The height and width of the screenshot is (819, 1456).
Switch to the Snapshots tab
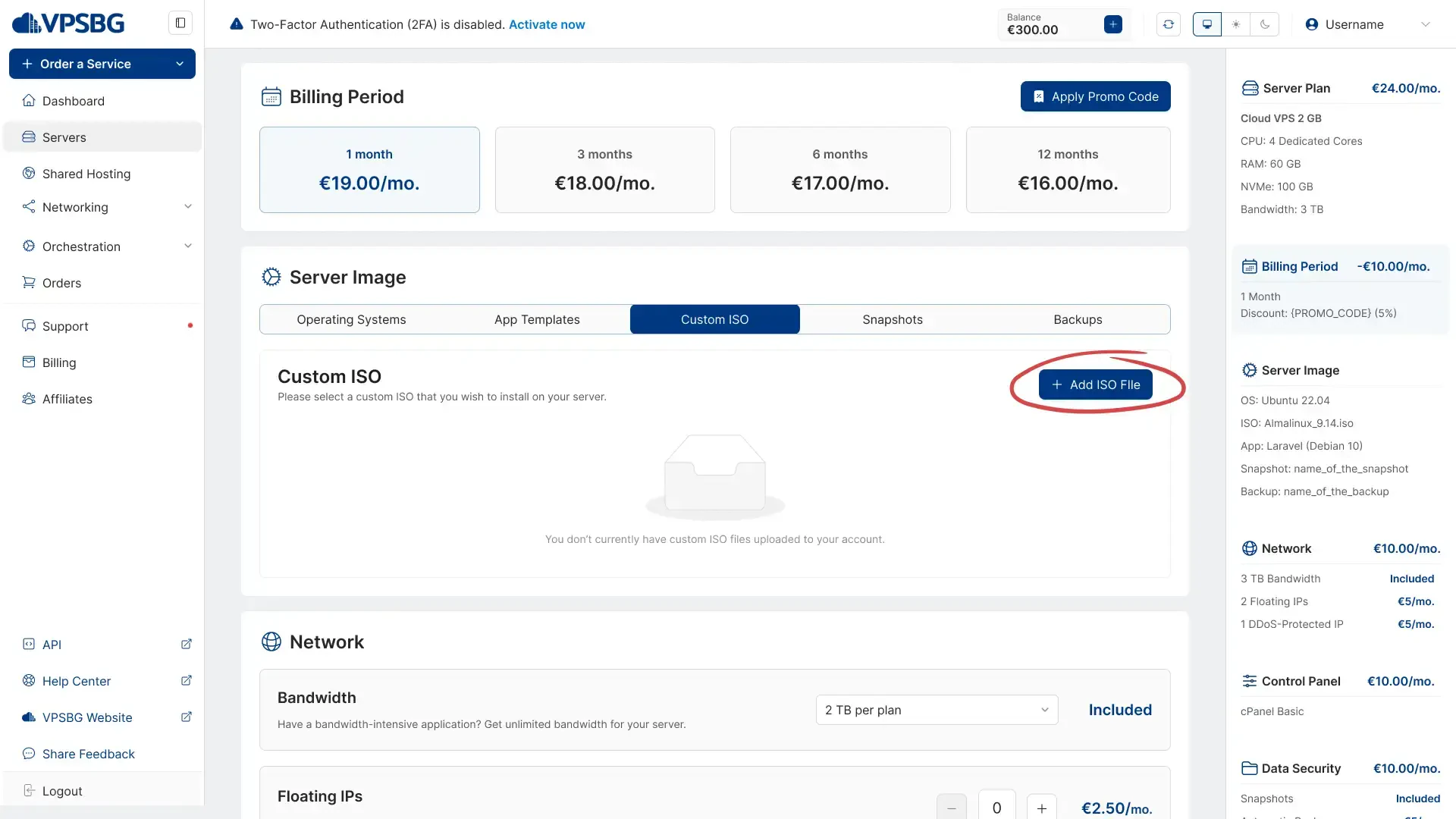tap(893, 319)
